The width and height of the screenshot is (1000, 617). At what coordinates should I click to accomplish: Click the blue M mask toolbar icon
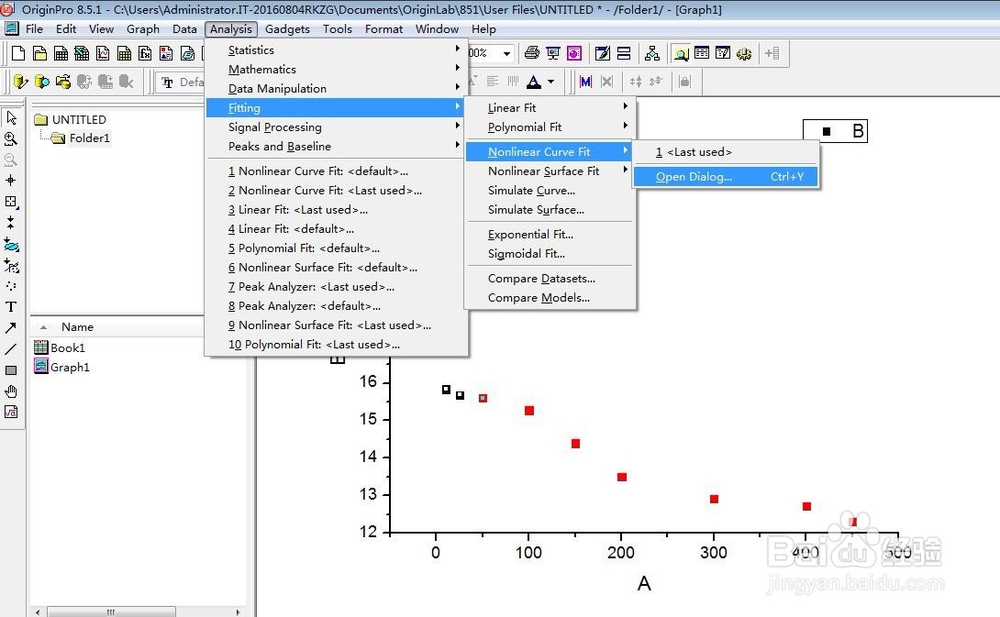pyautogui.click(x=585, y=82)
